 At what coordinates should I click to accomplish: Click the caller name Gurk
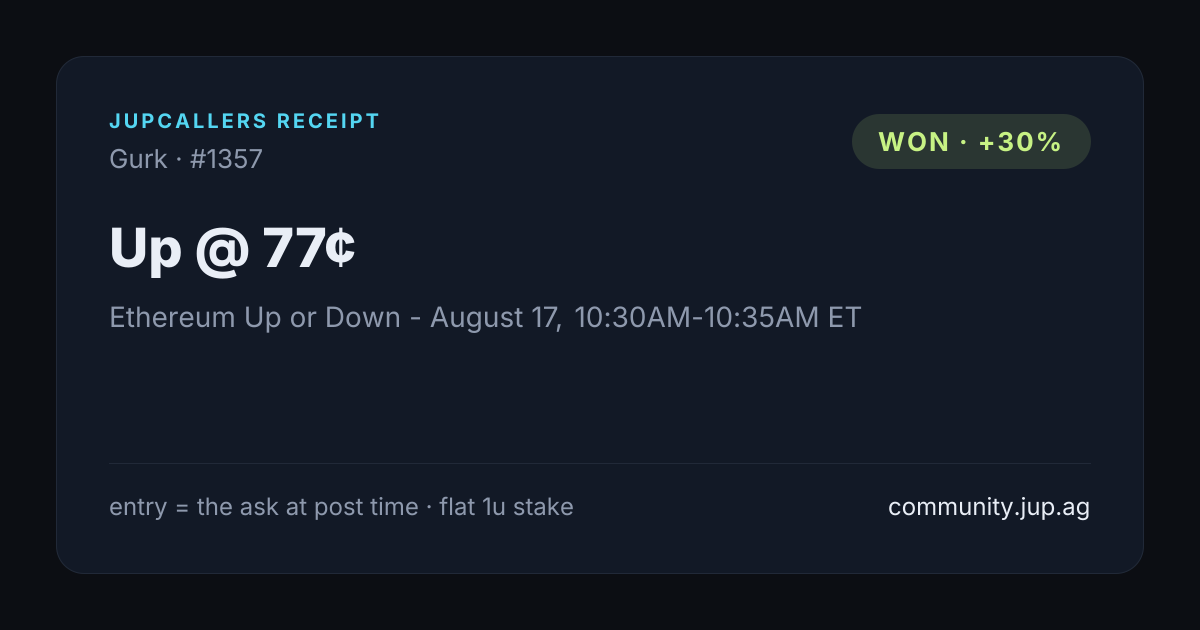(138, 159)
